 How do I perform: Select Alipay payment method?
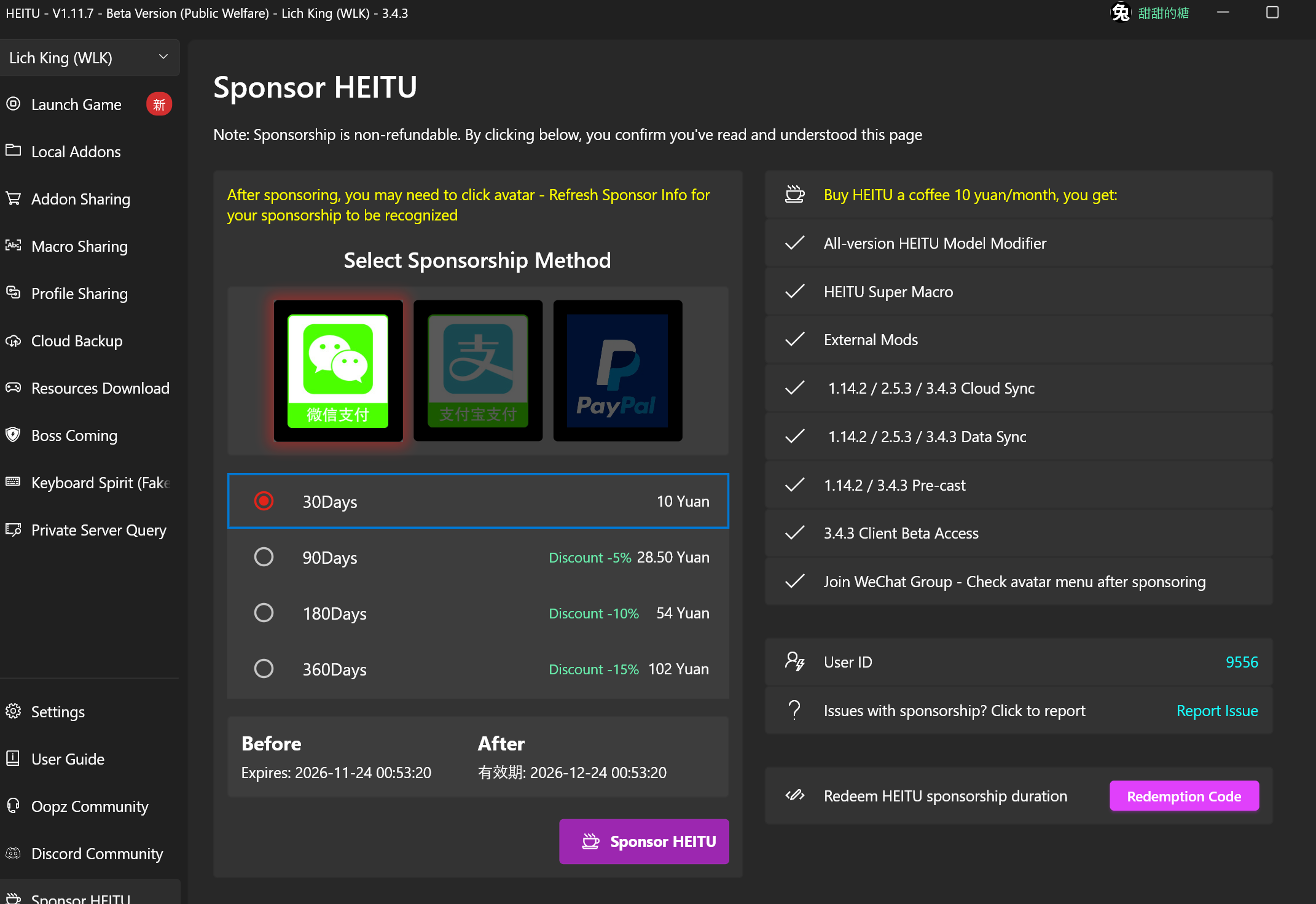[x=478, y=371]
